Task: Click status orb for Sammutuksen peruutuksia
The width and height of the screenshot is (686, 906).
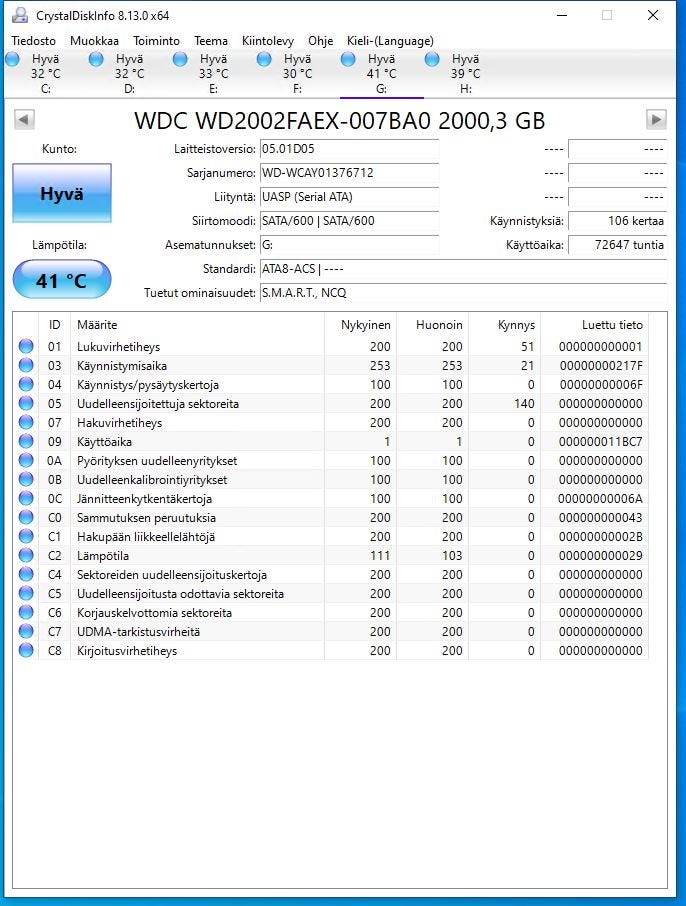Action: pyautogui.click(x=26, y=517)
